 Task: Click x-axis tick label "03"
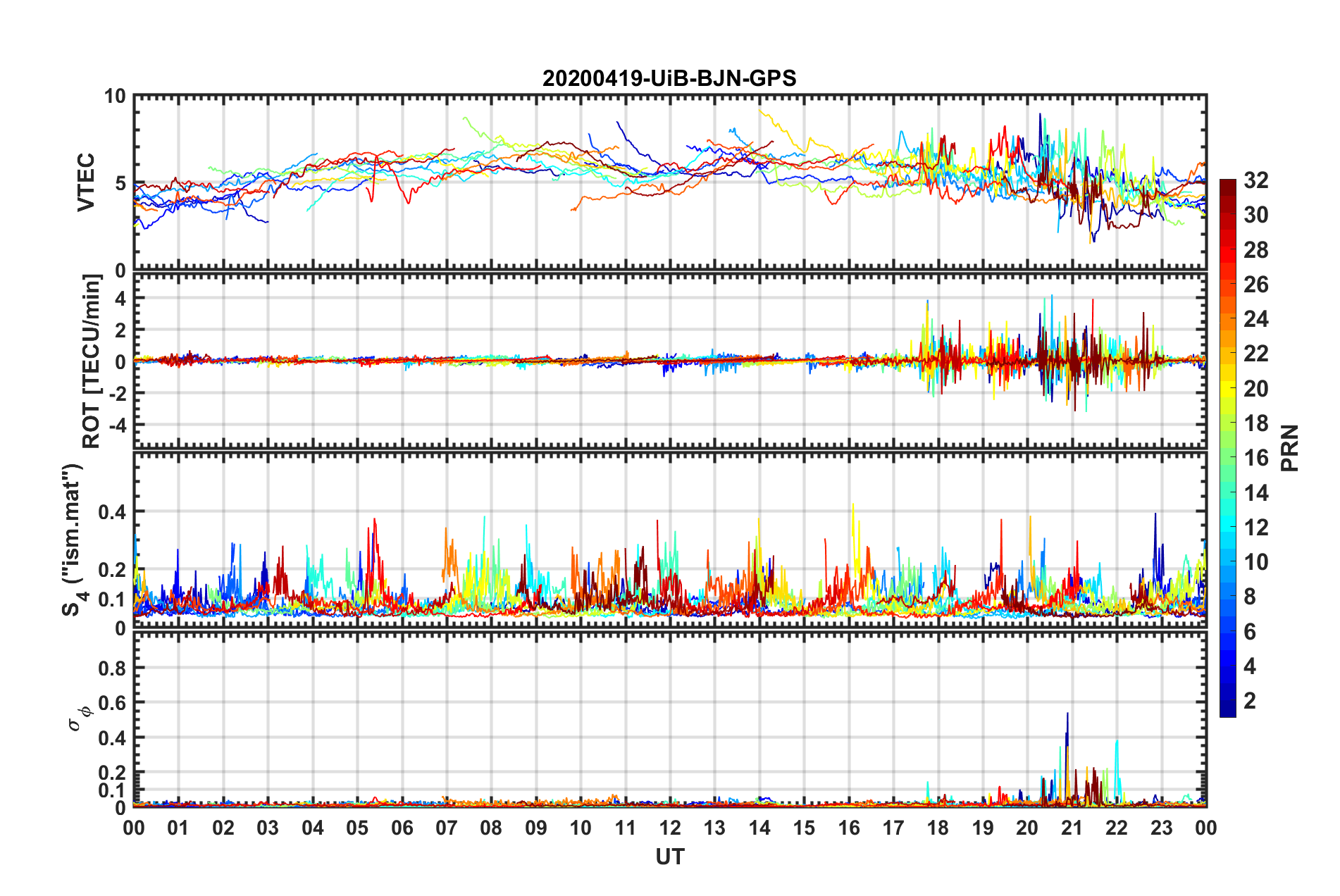coord(268,828)
